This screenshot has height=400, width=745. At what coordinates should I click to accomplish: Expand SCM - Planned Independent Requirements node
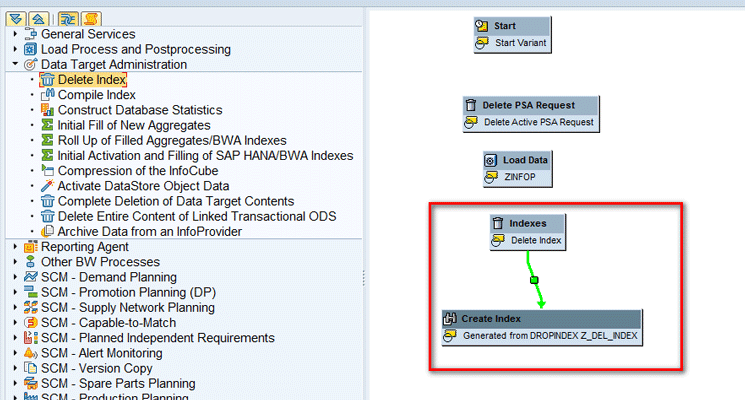tap(15, 338)
